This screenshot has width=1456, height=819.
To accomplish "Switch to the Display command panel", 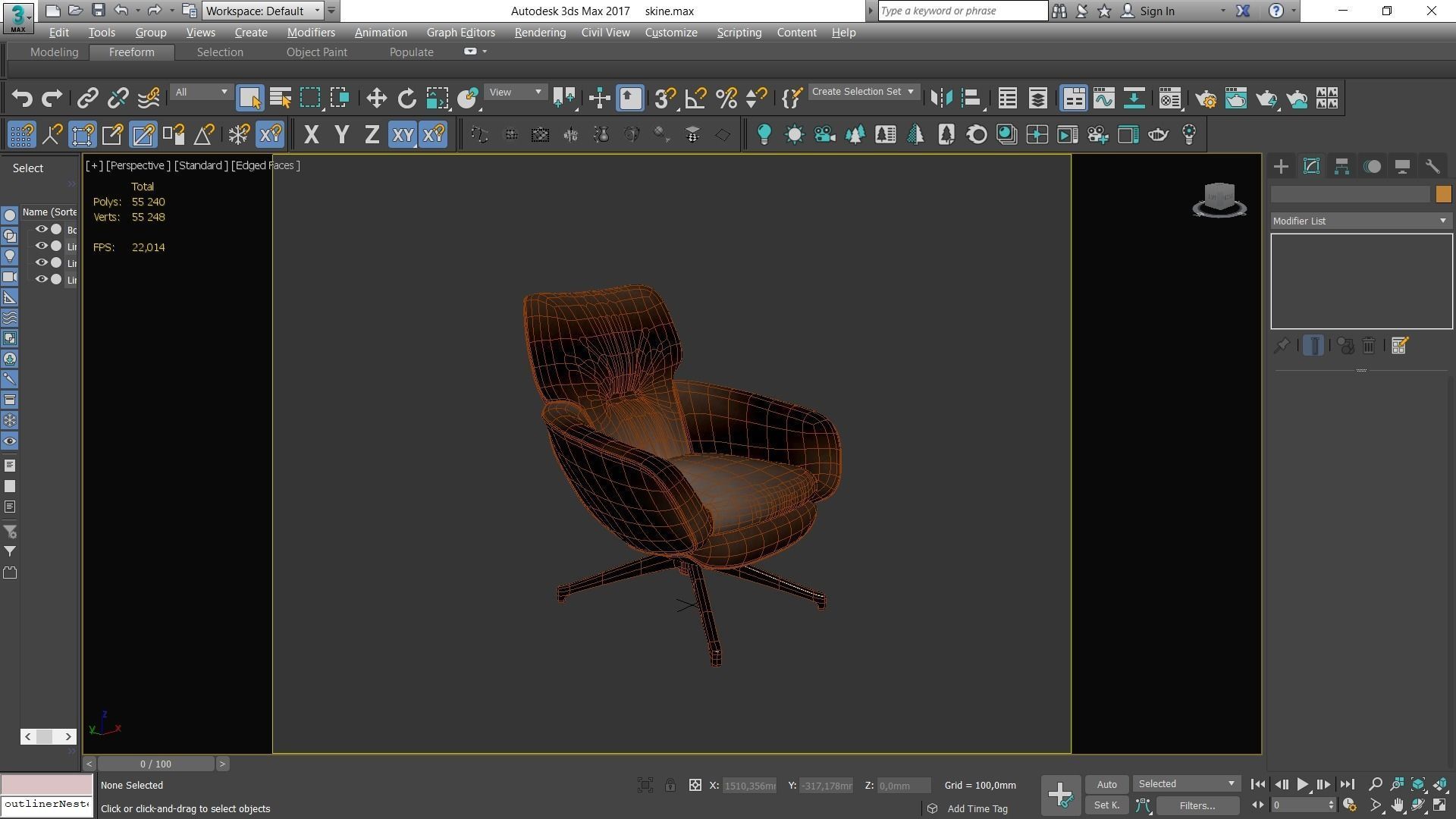I will click(x=1402, y=167).
